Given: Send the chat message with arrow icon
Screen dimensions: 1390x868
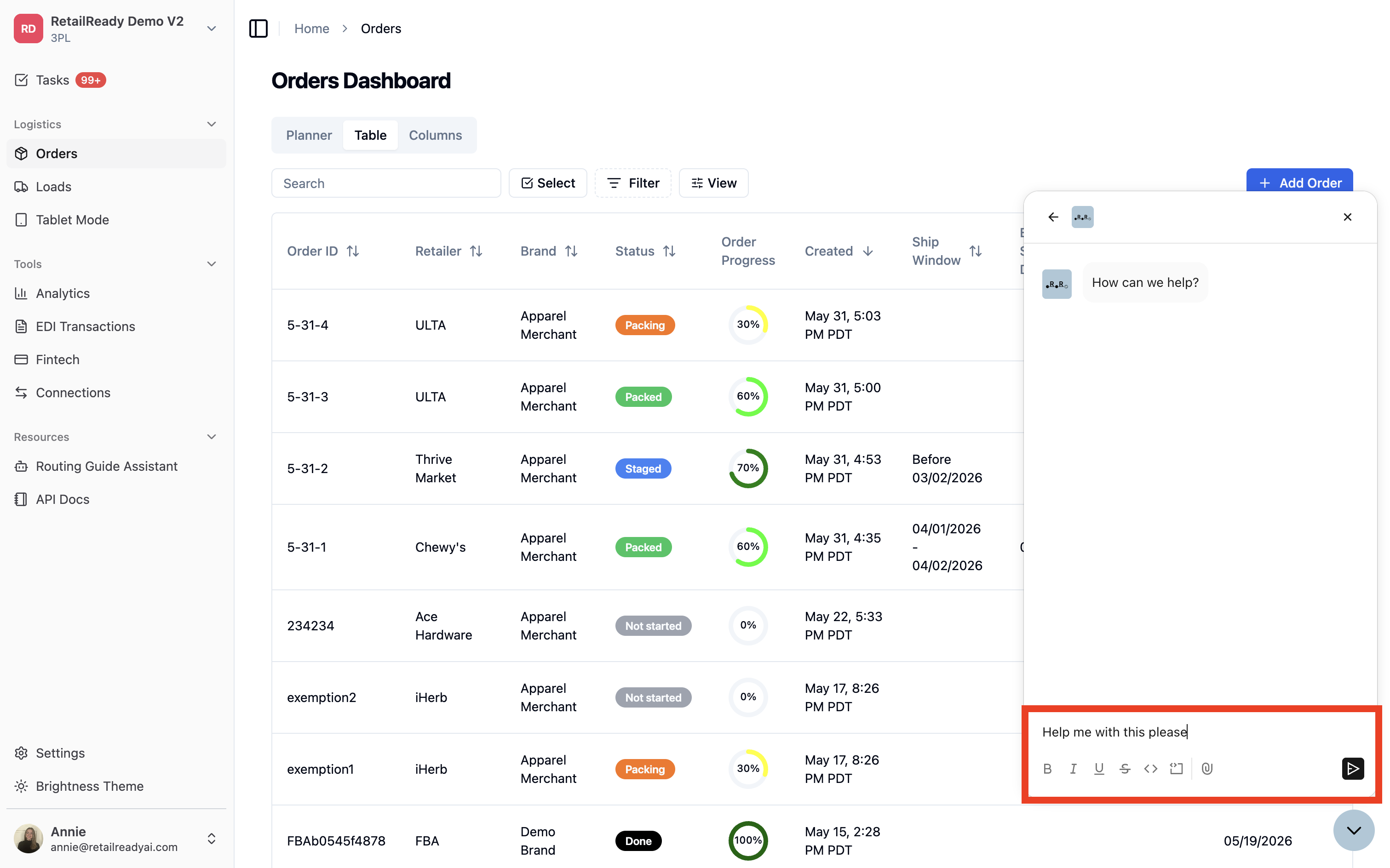Looking at the screenshot, I should pyautogui.click(x=1352, y=768).
